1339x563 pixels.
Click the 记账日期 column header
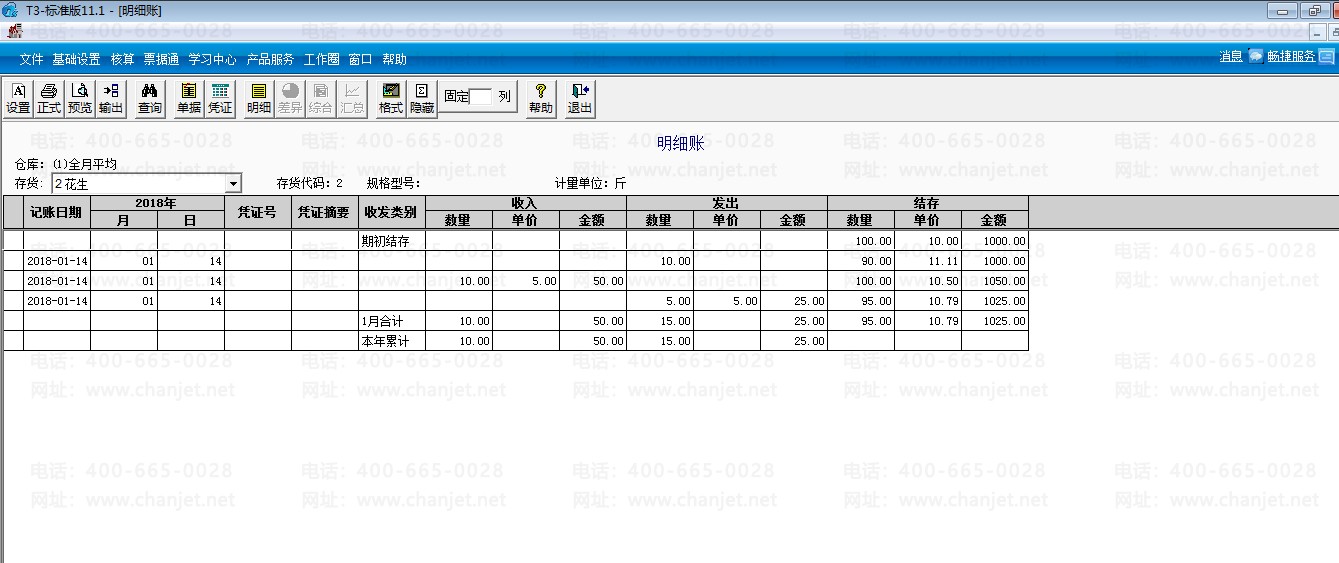[57, 212]
